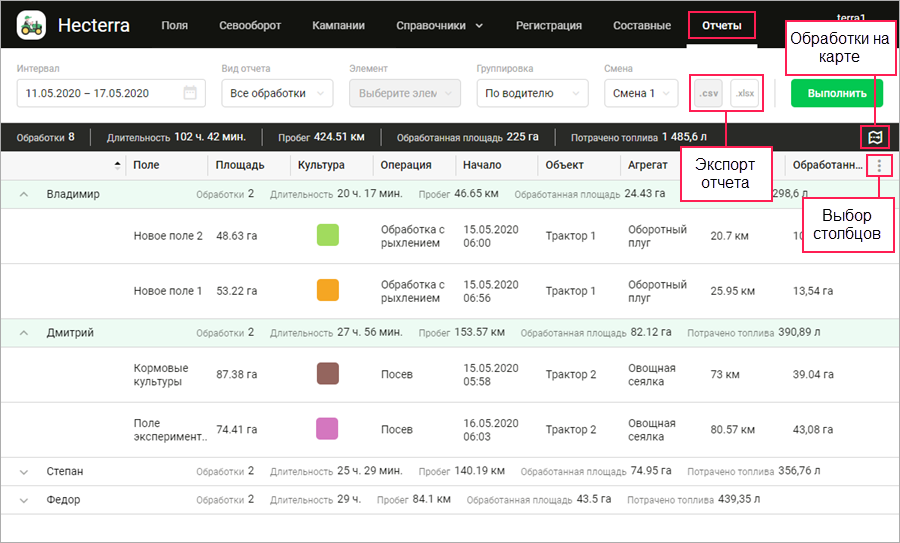Click the sort arrow before Поле column
Image resolution: width=900 pixels, height=543 pixels.
click(118, 165)
